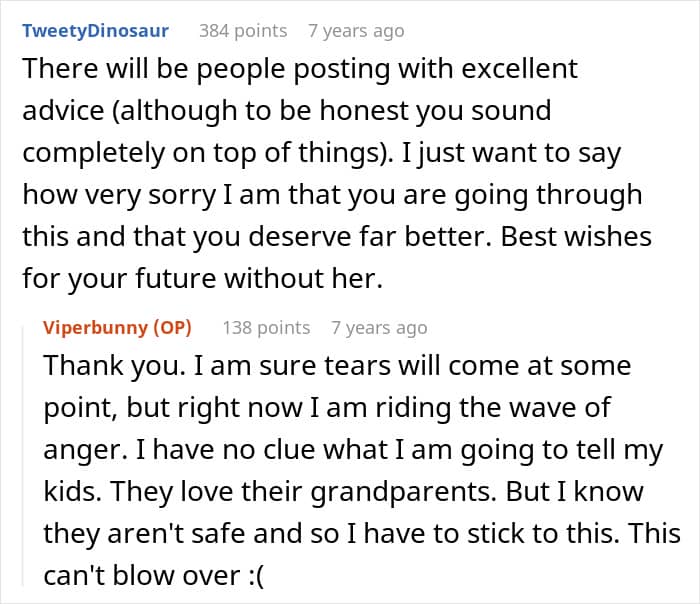The height and width of the screenshot is (604, 700).
Task: Click the line starting 'There will be people posting'
Action: click(x=300, y=69)
